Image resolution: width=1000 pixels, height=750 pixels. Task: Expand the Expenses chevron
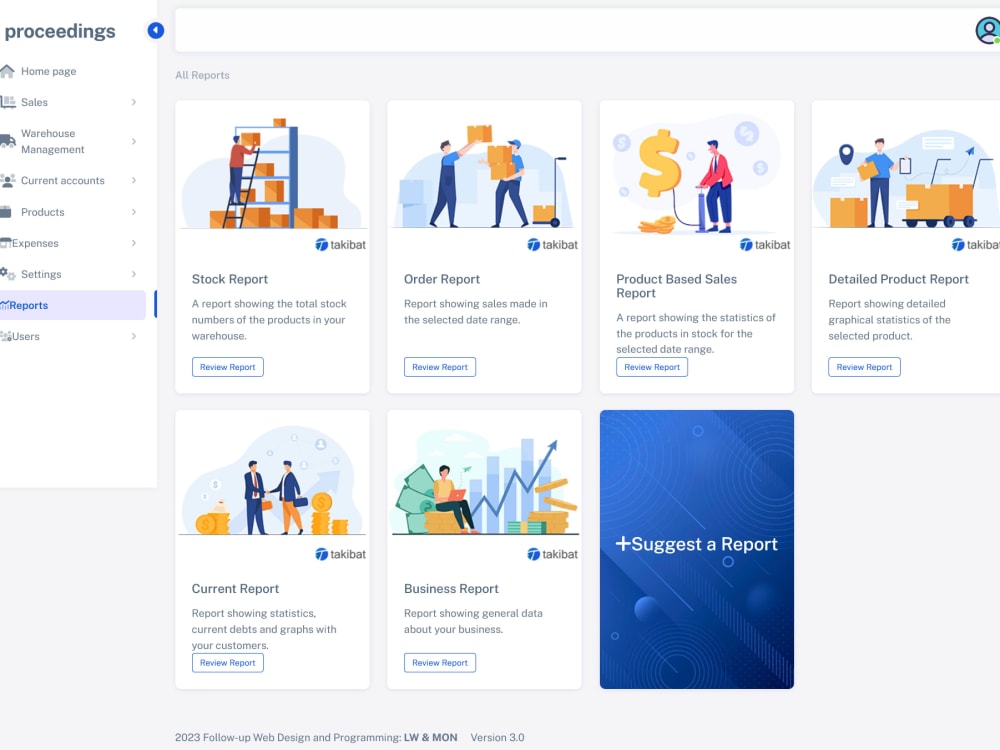[x=134, y=243]
